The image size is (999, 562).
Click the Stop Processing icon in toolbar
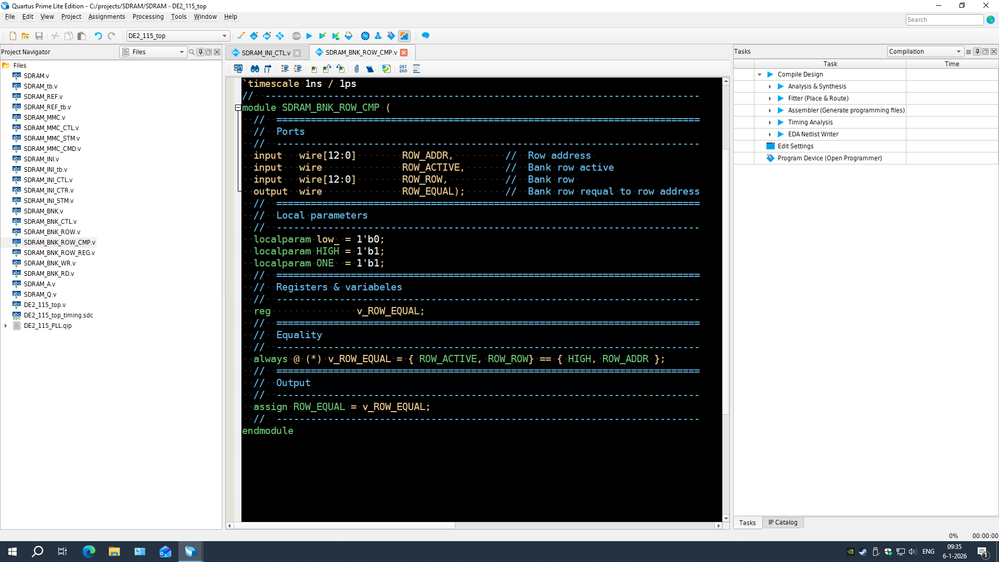[296, 36]
